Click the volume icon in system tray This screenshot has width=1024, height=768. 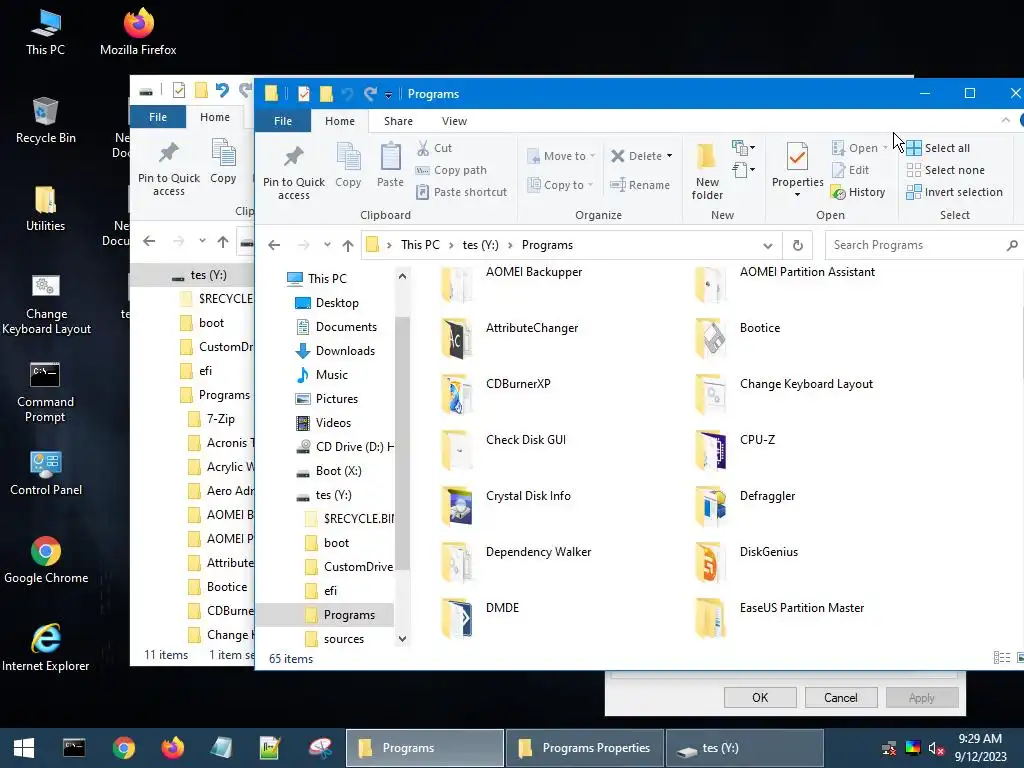tap(936, 748)
